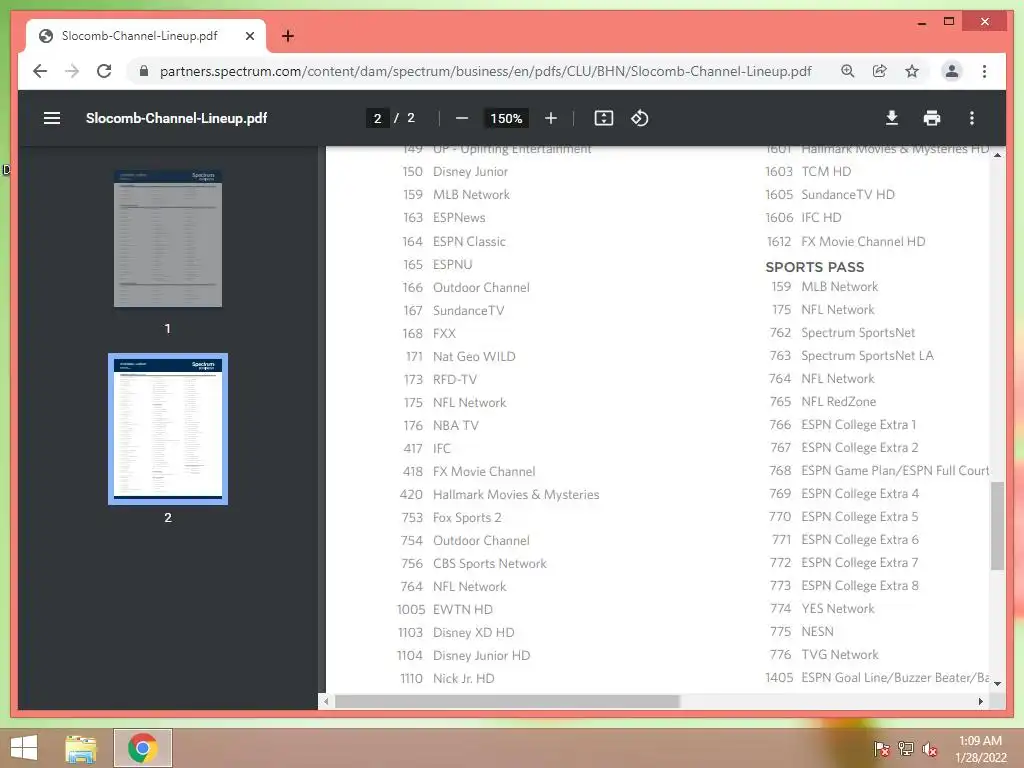1024x768 pixels.
Task: Click the 420 Hallmark Movies & Mysteries row
Action: point(500,494)
